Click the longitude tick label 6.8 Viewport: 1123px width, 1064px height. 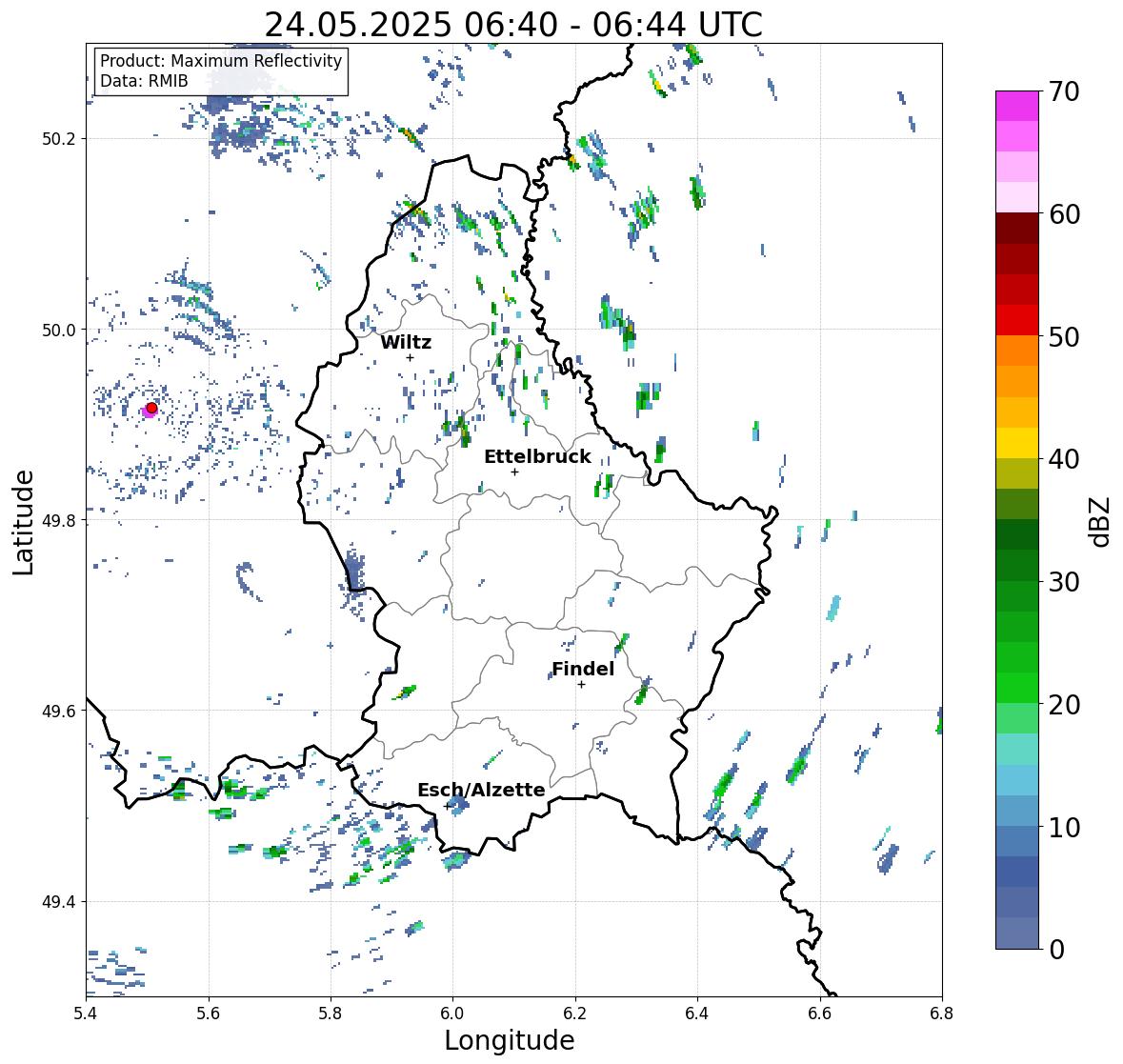coord(942,1014)
